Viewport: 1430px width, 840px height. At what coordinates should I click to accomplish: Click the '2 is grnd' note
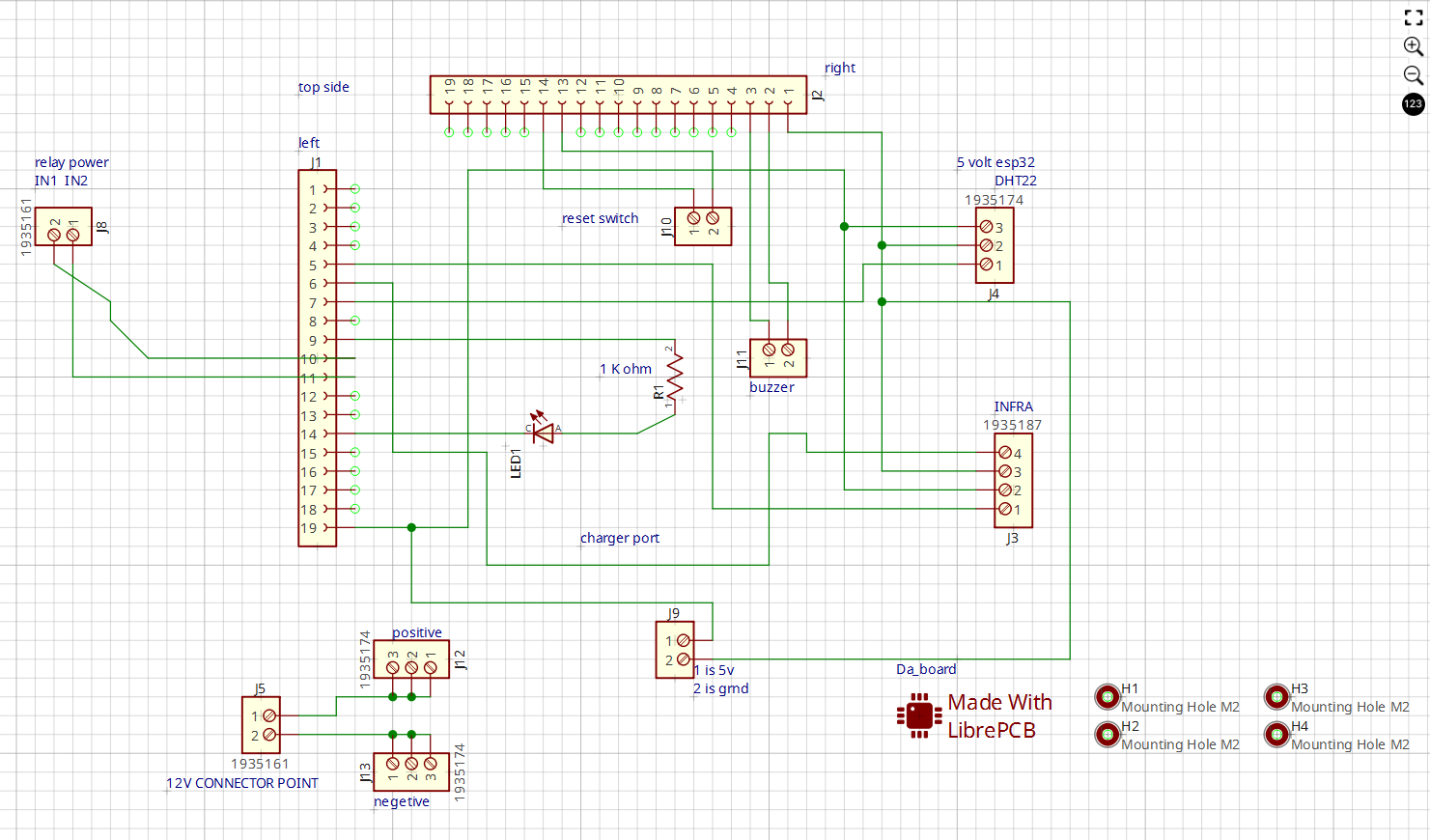(x=720, y=688)
